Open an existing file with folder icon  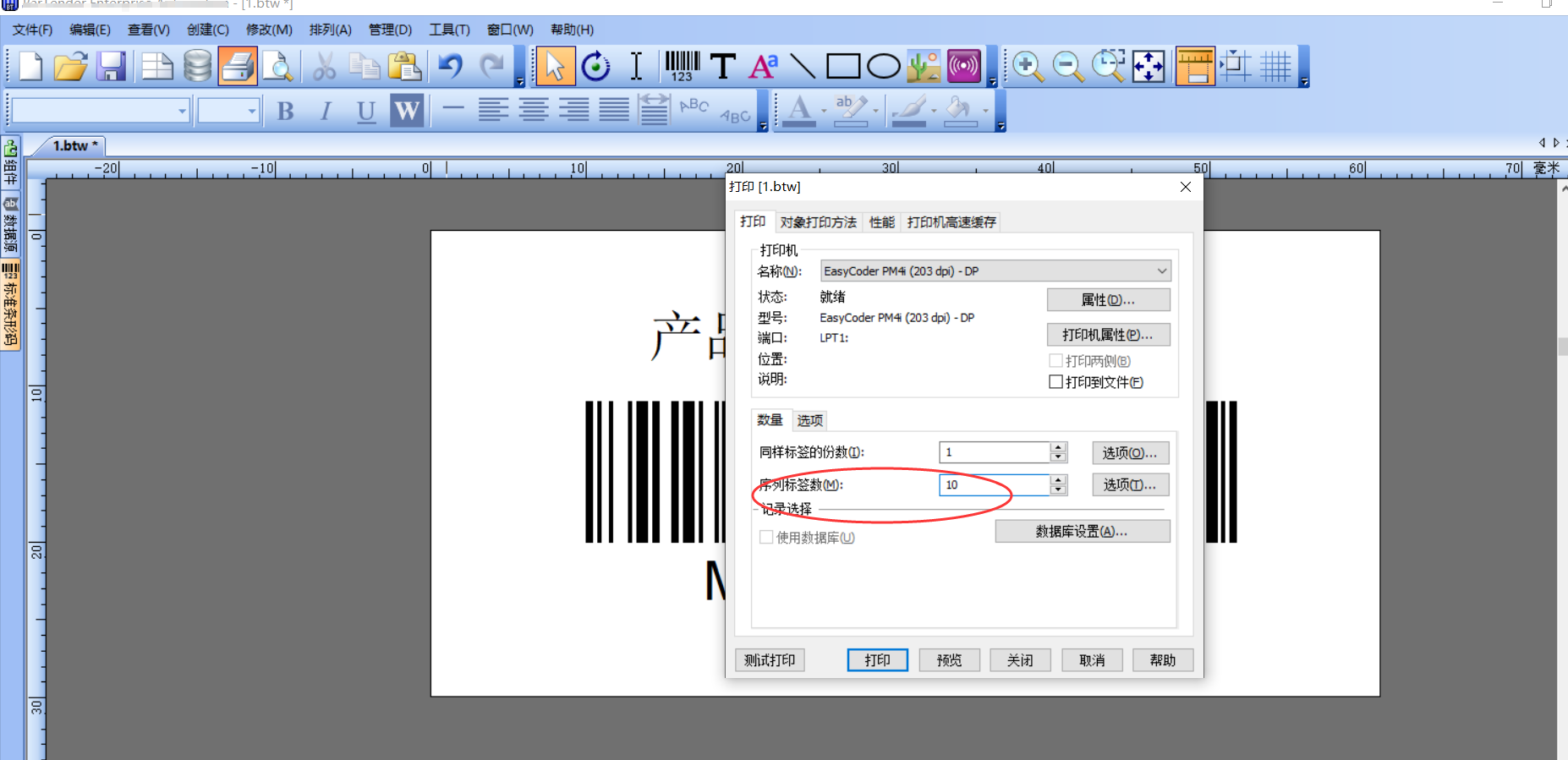tap(71, 66)
